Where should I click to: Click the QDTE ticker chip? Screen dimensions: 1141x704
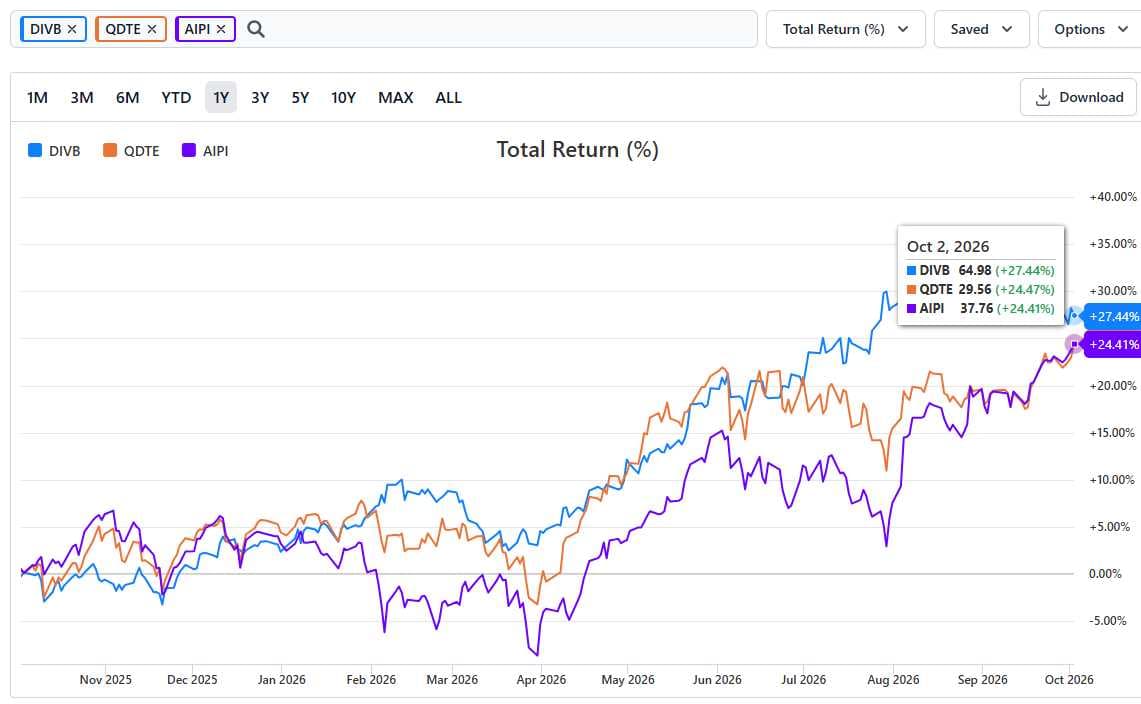(x=131, y=29)
